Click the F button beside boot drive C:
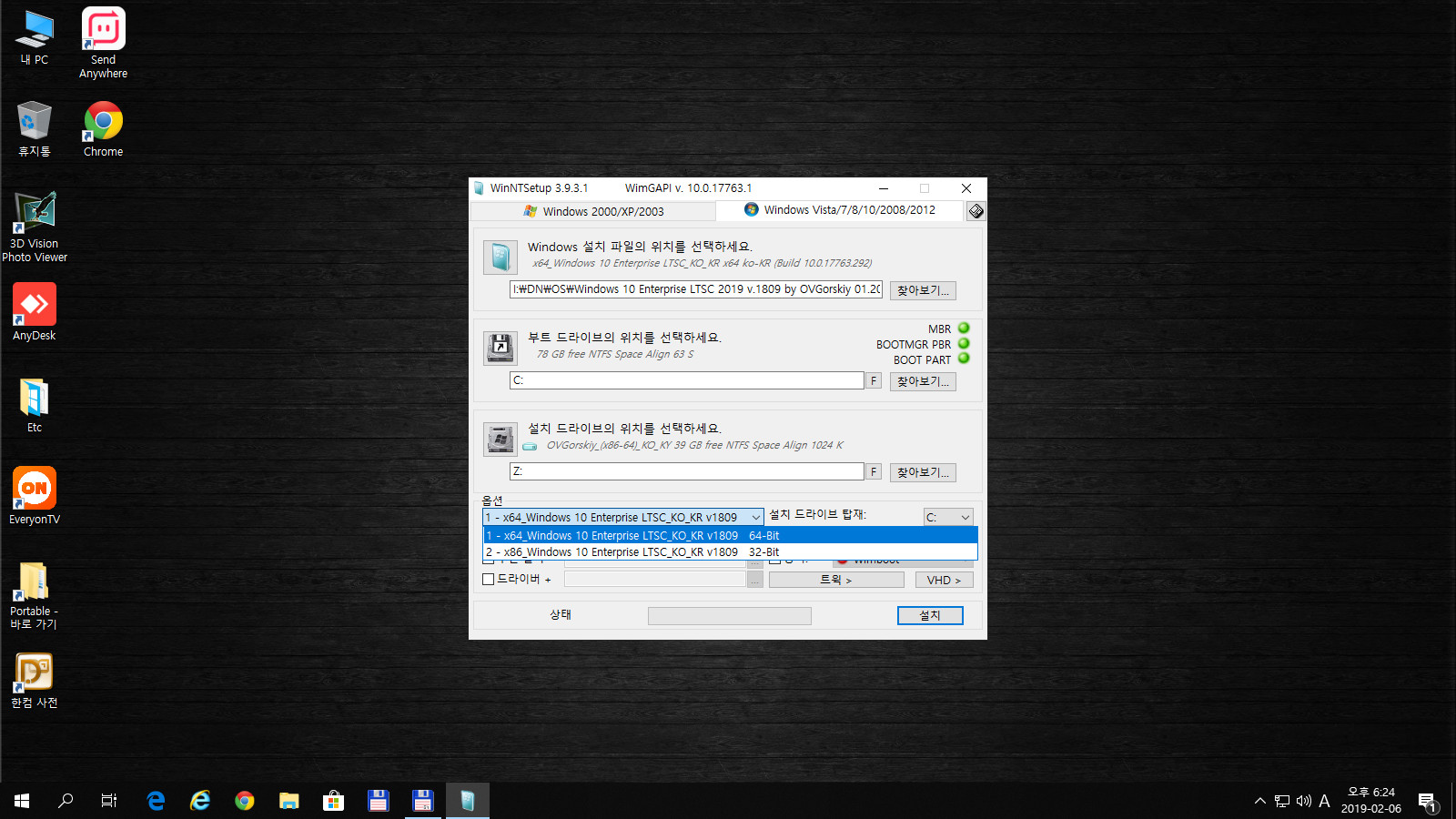Viewport: 1456px width, 819px height. (874, 380)
